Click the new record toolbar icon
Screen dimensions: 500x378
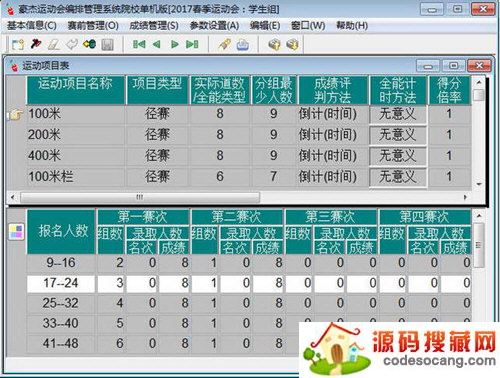click(18, 44)
